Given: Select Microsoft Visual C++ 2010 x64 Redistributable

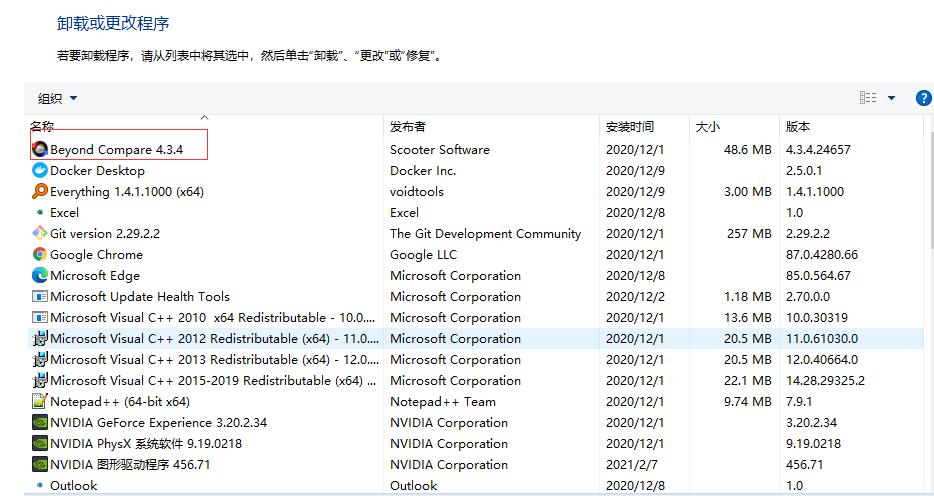Looking at the screenshot, I should pos(213,317).
